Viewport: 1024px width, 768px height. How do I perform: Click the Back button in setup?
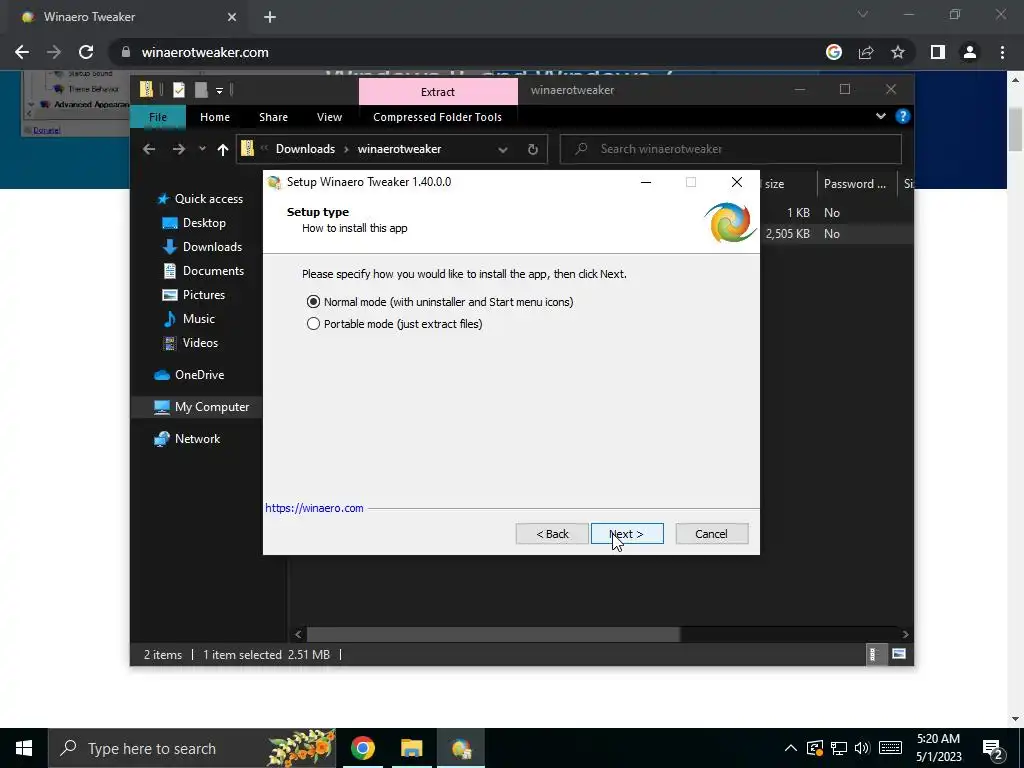552,534
